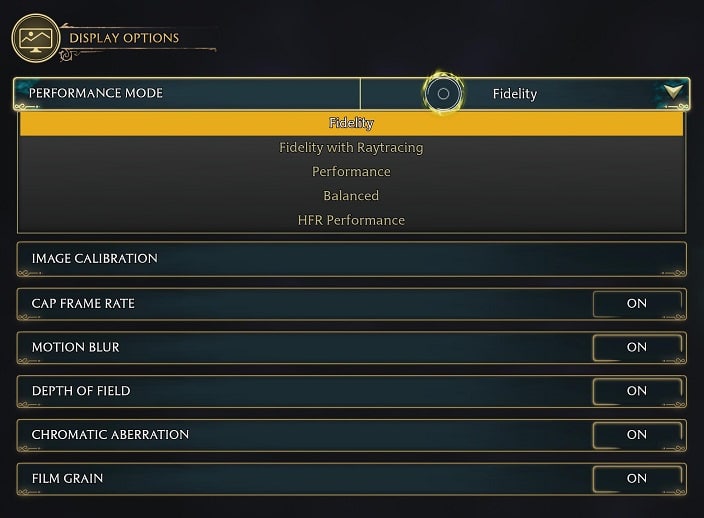
Task: Collapse the Performance Mode dropdown arrow
Action: [673, 94]
